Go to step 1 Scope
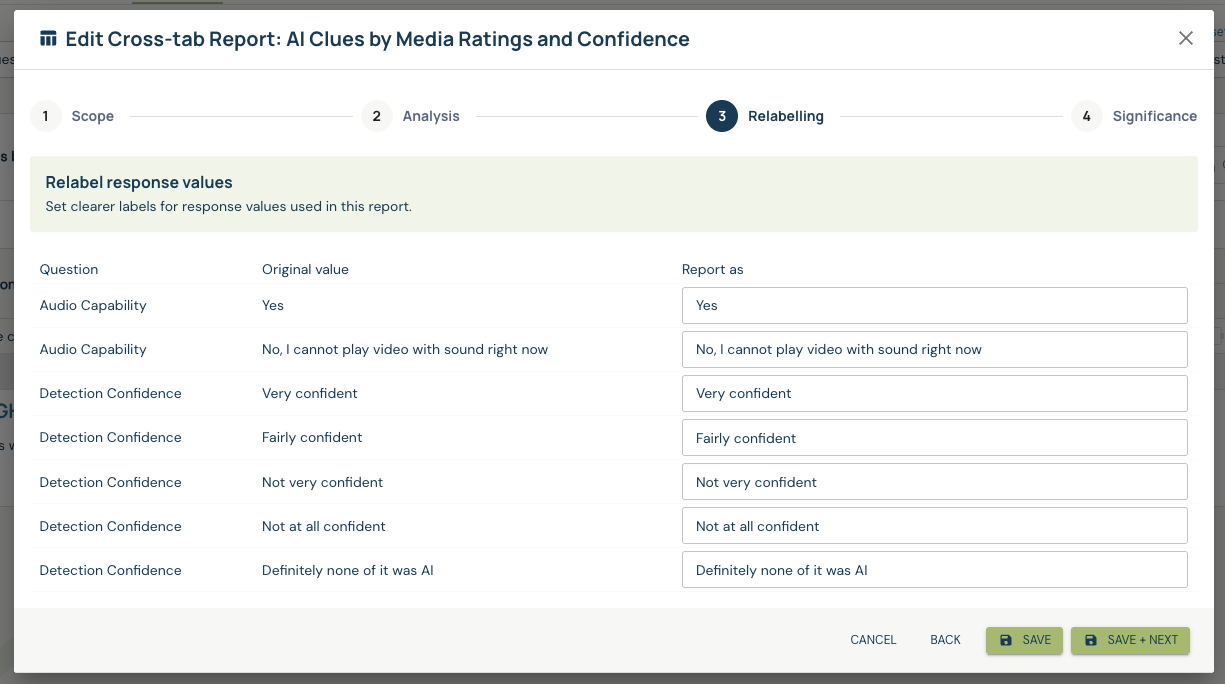Viewport: 1225px width, 684px height. [x=72, y=116]
